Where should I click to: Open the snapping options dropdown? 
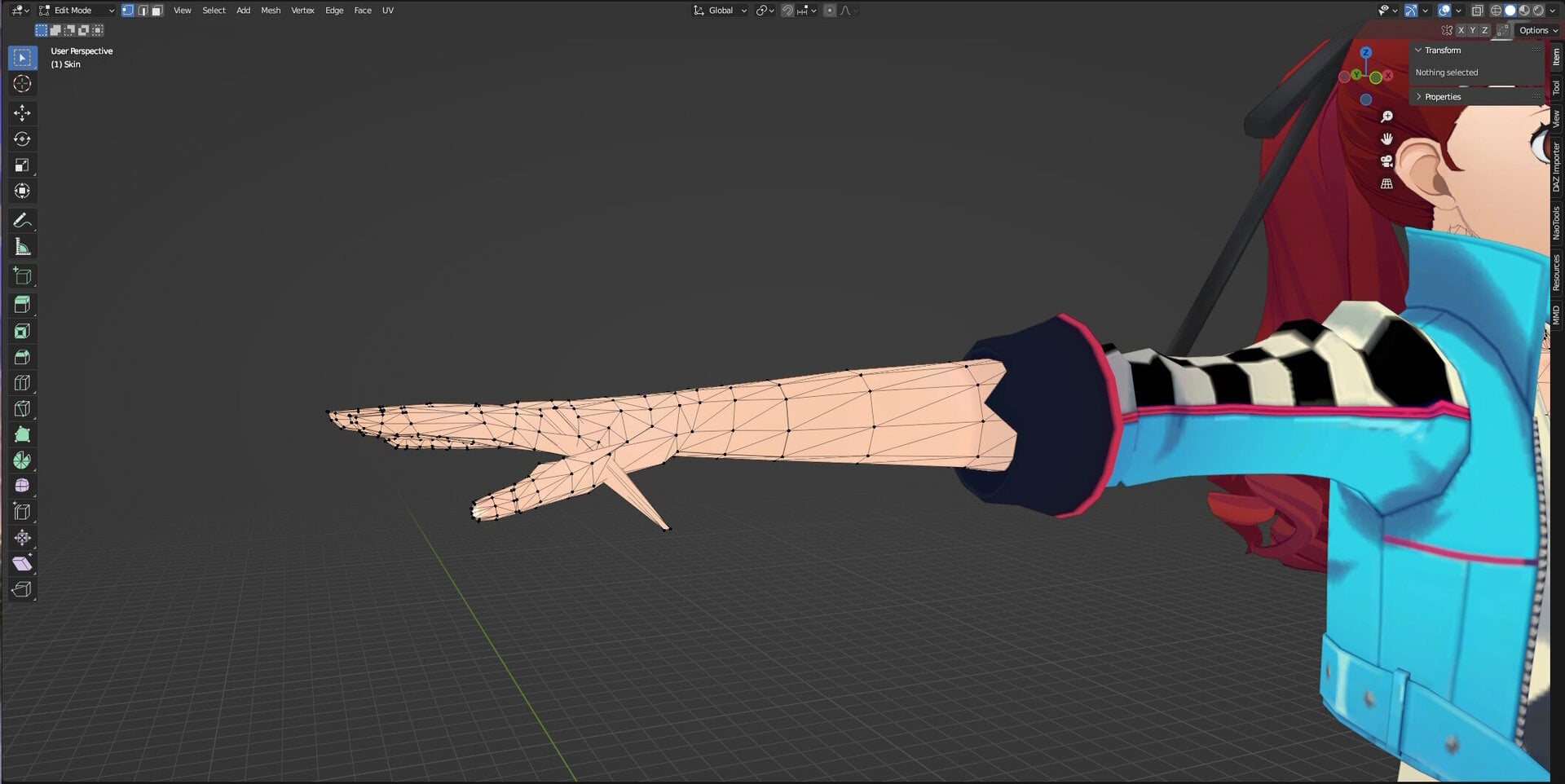point(807,11)
